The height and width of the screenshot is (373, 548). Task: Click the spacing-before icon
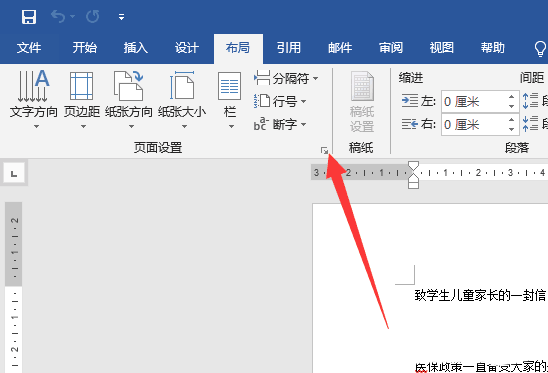click(x=531, y=101)
